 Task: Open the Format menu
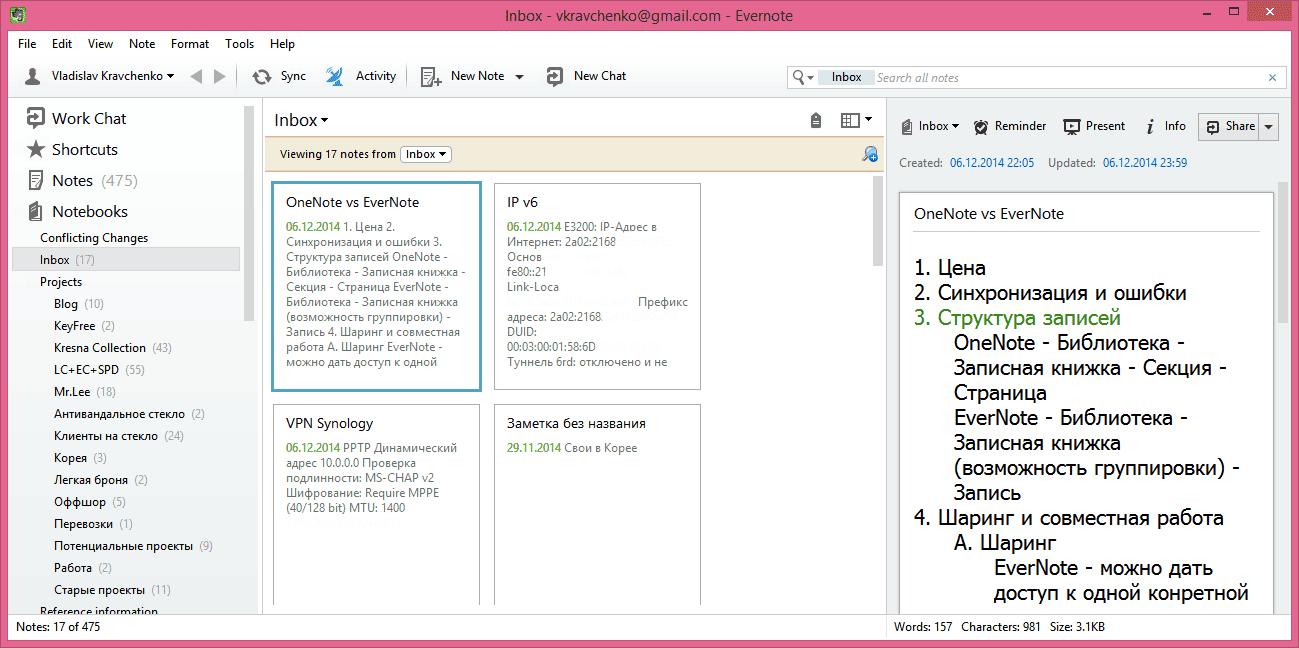click(190, 44)
